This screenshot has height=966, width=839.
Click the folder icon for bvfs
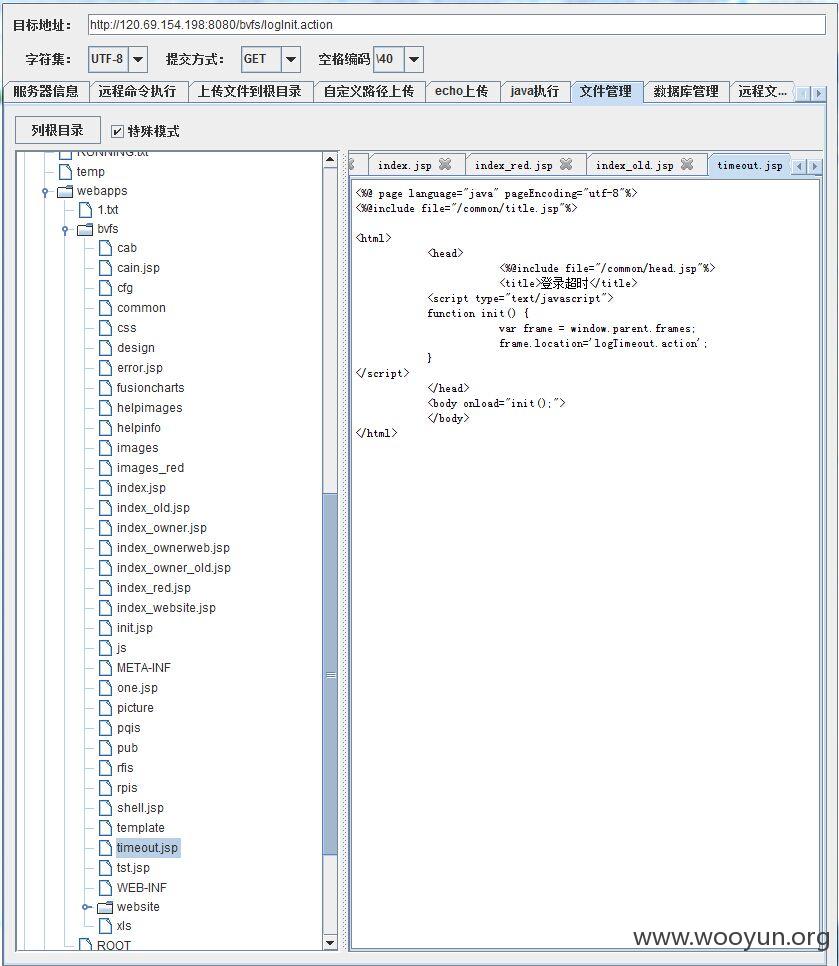pos(85,229)
